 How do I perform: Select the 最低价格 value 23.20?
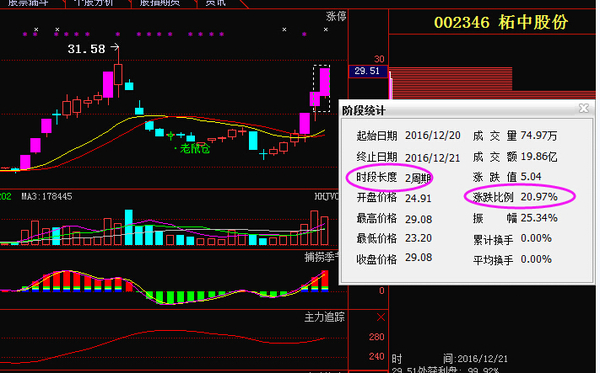[x=419, y=238]
